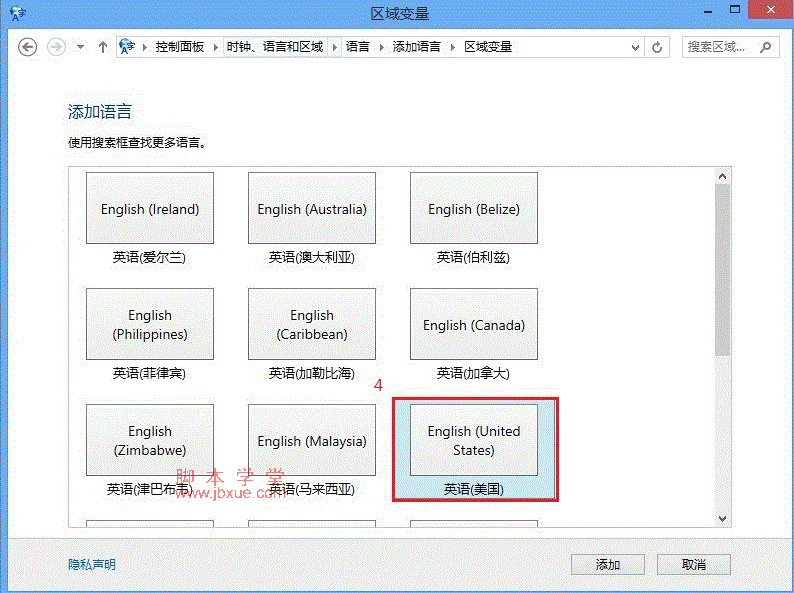The height and width of the screenshot is (593, 794).
Task: Go up one level with the Up arrow
Action: pyautogui.click(x=103, y=47)
